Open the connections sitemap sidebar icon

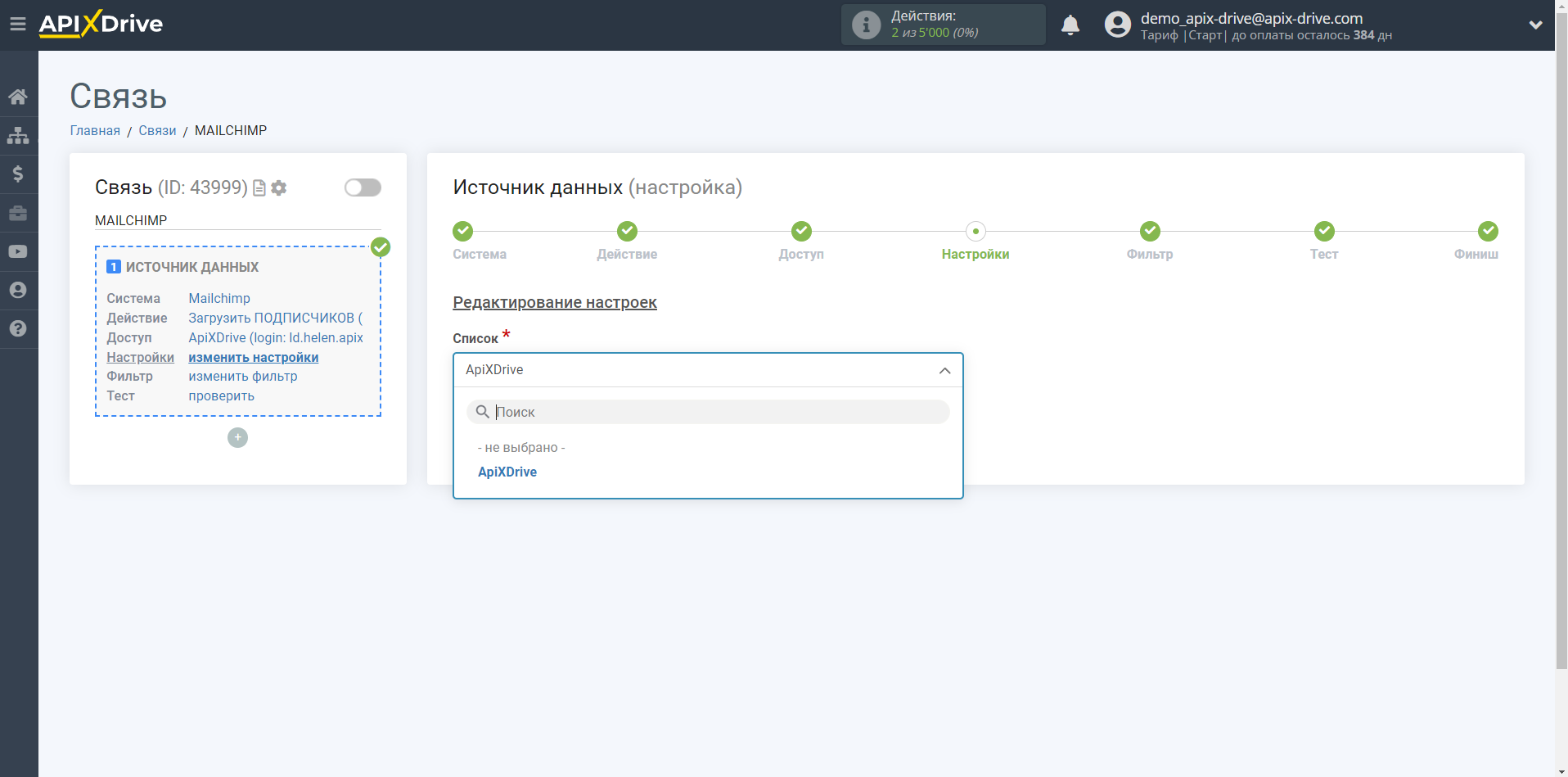click(18, 135)
